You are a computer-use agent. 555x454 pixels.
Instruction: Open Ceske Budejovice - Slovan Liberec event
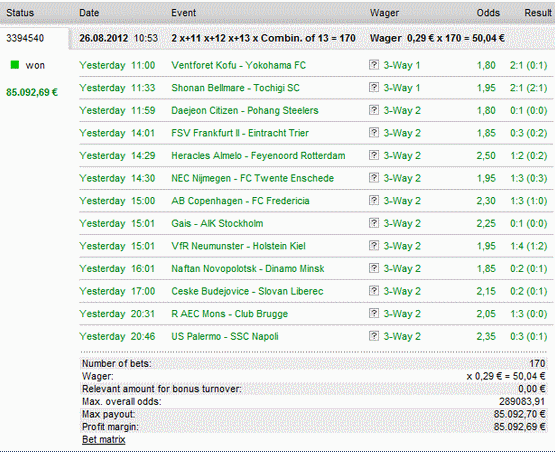(x=247, y=291)
